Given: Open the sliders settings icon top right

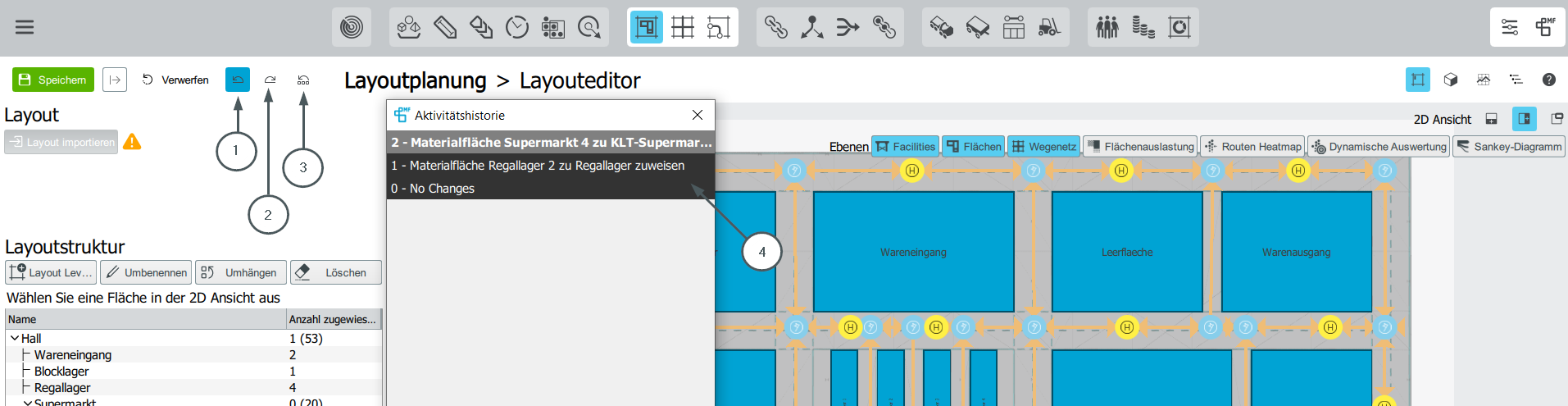Looking at the screenshot, I should [1510, 27].
